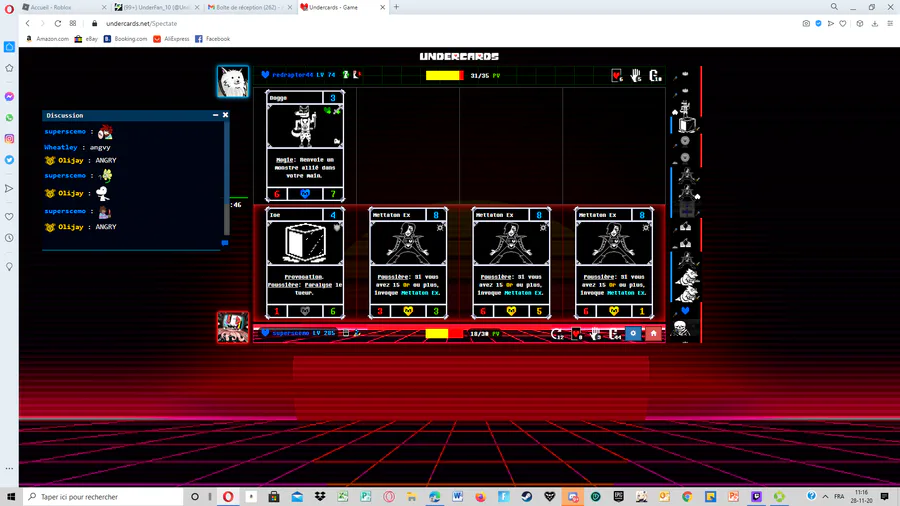The height and width of the screenshot is (506, 900).
Task: Click the Mettaton EX card with 1 health
Action: (614, 263)
